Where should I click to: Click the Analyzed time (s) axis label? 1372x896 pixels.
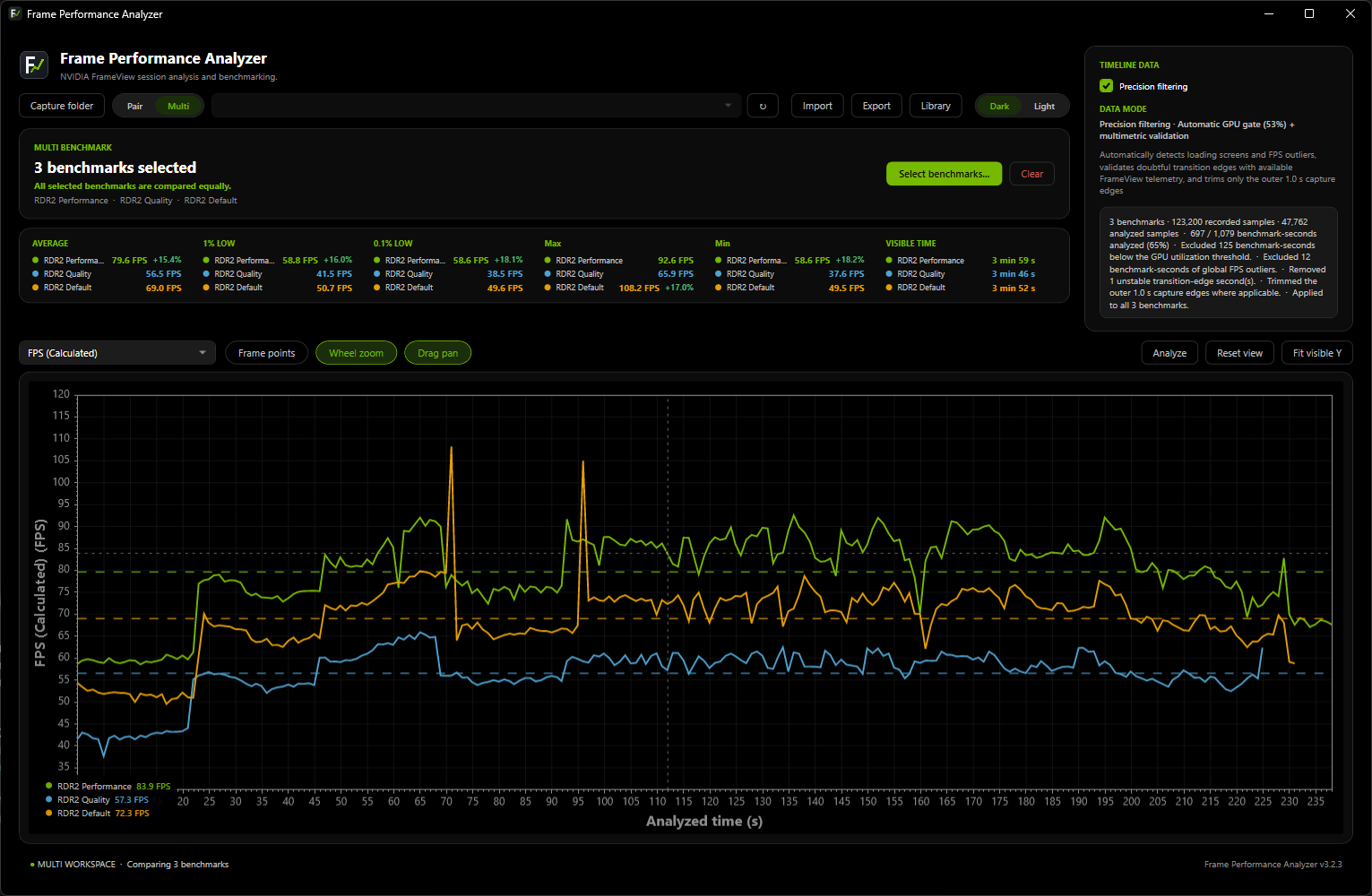coord(704,821)
